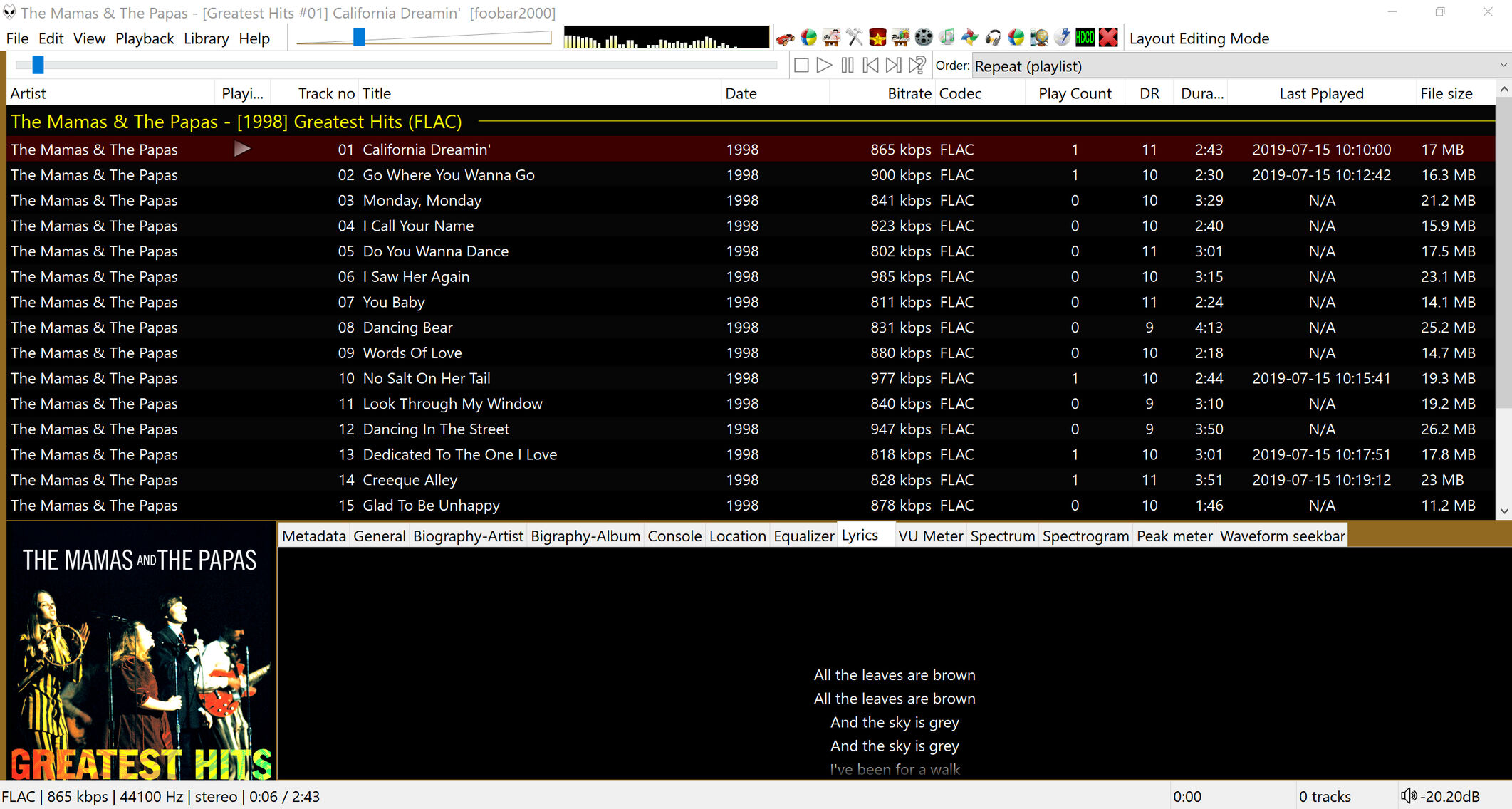This screenshot has width=1512, height=809.
Task: Play a random track button
Action: (x=917, y=66)
